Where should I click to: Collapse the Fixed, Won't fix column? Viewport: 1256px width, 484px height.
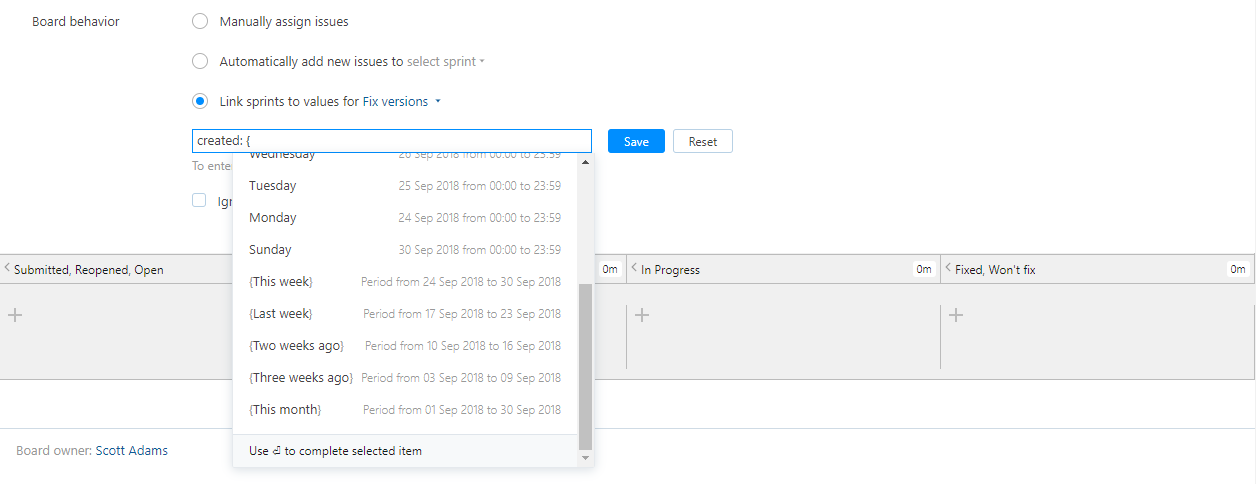coord(948,268)
